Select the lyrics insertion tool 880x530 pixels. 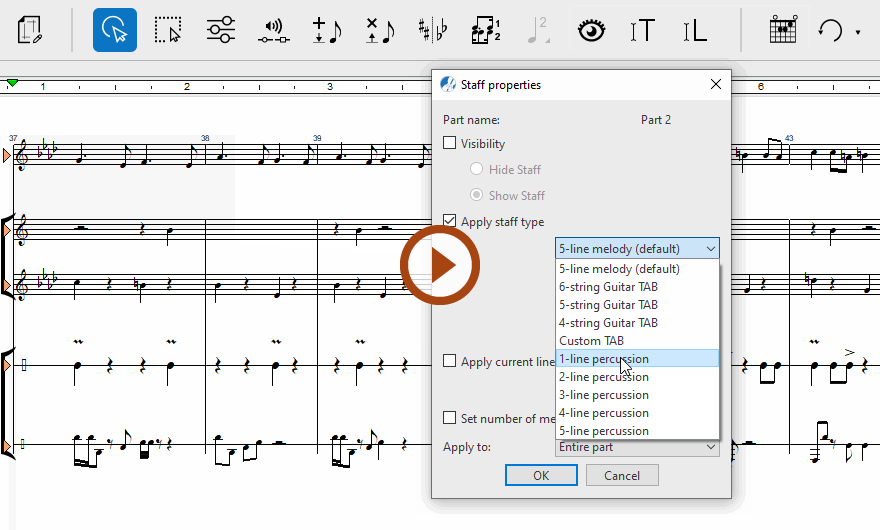[695, 30]
